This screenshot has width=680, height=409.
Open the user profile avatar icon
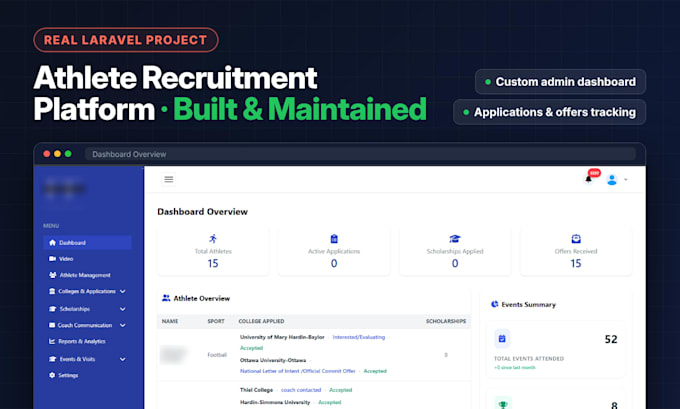(x=612, y=180)
